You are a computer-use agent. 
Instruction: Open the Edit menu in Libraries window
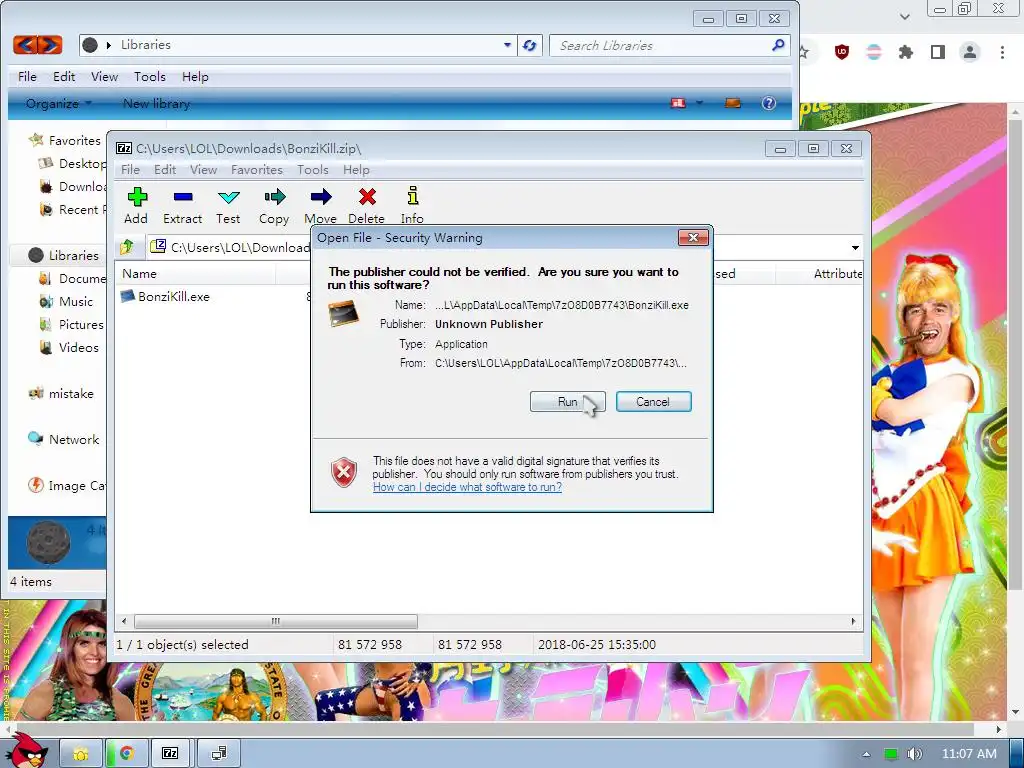(64, 76)
